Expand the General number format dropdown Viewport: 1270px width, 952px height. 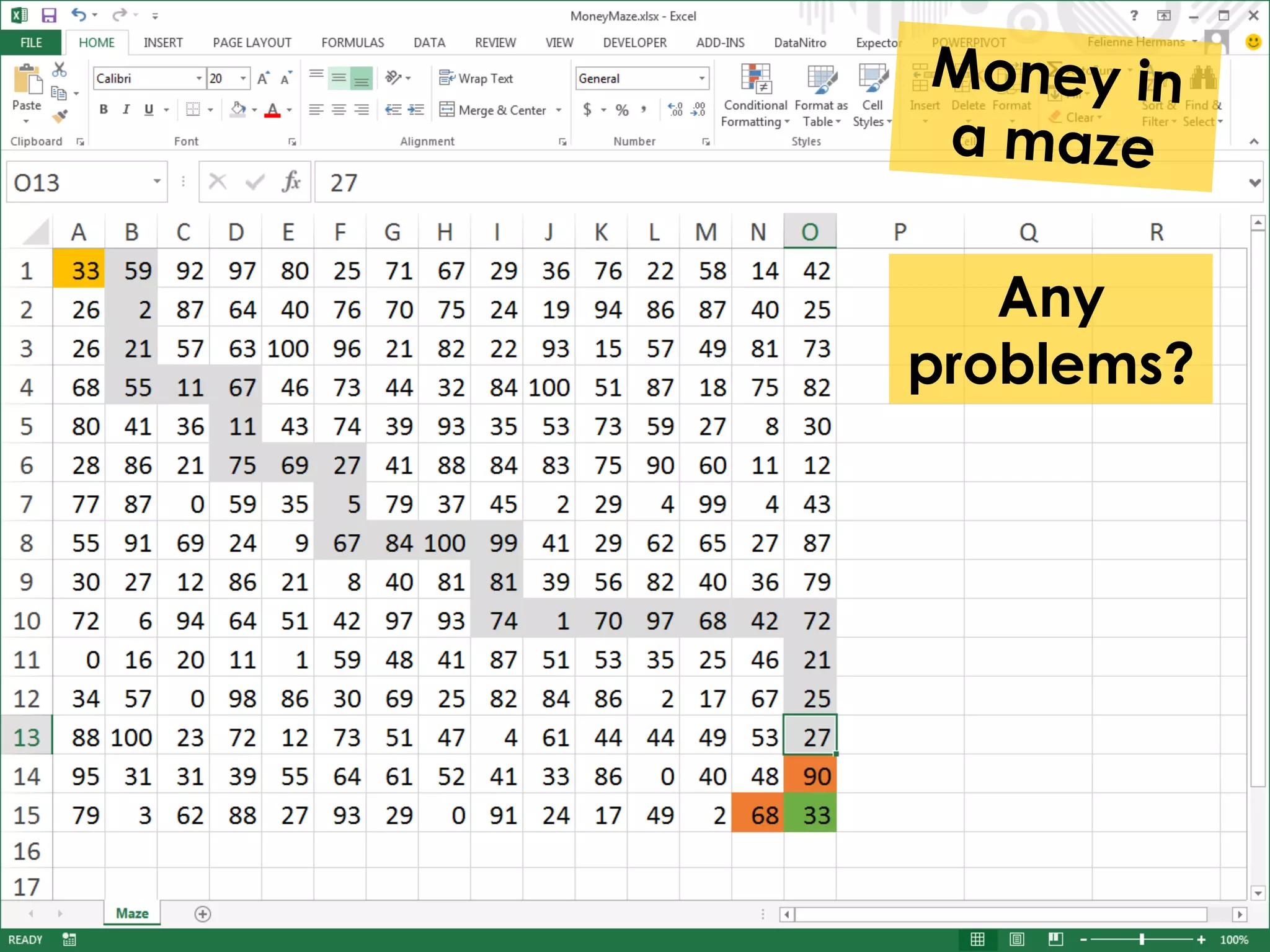[x=701, y=79]
